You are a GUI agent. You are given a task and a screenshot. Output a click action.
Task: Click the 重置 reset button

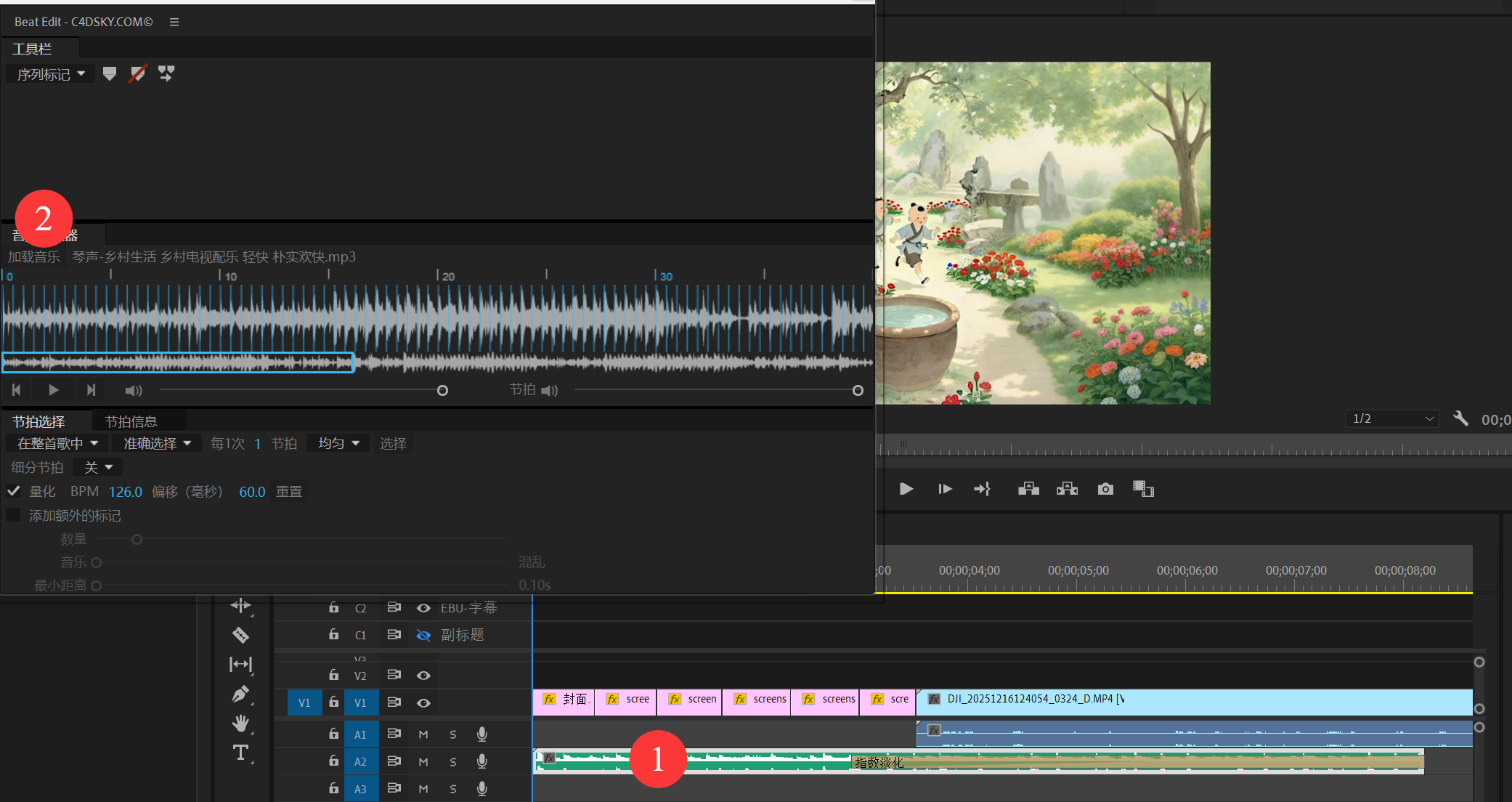tap(289, 492)
